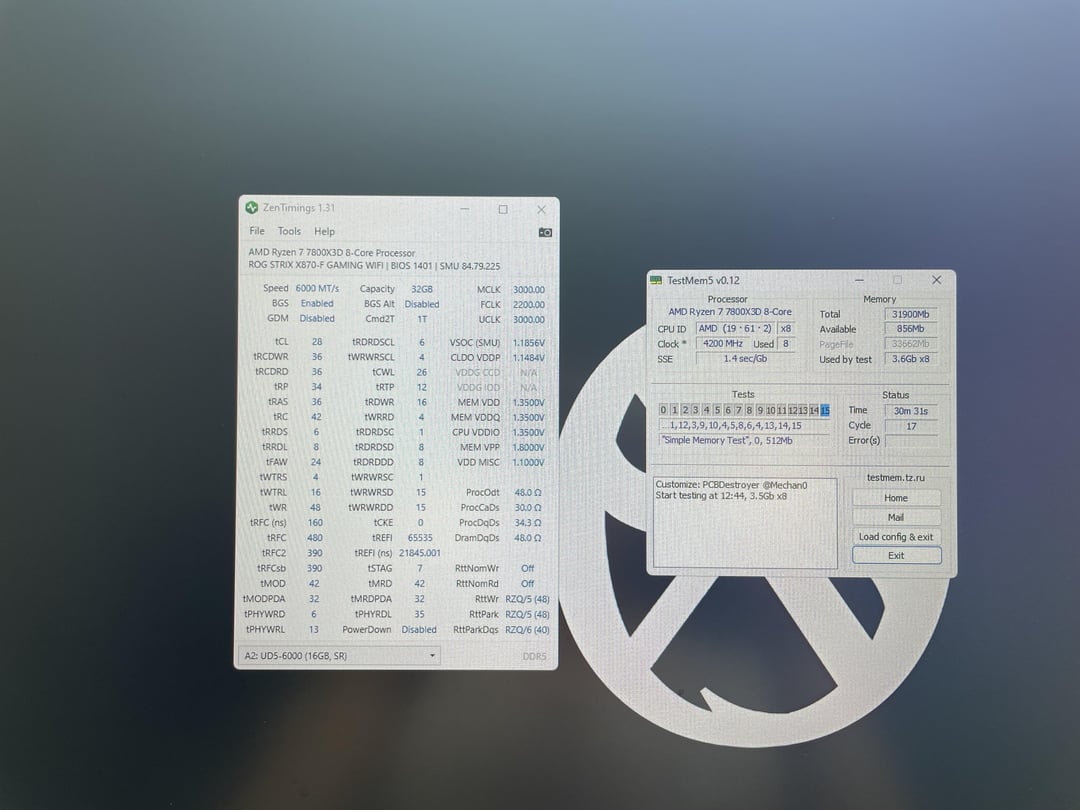The image size is (1080, 810).
Task: Click the tREFI value 65535
Action: pos(420,538)
